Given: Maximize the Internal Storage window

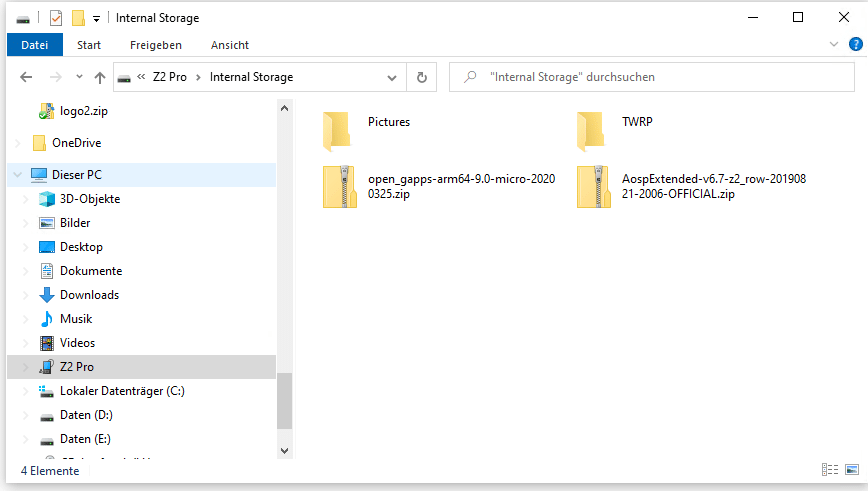Looking at the screenshot, I should click(798, 17).
